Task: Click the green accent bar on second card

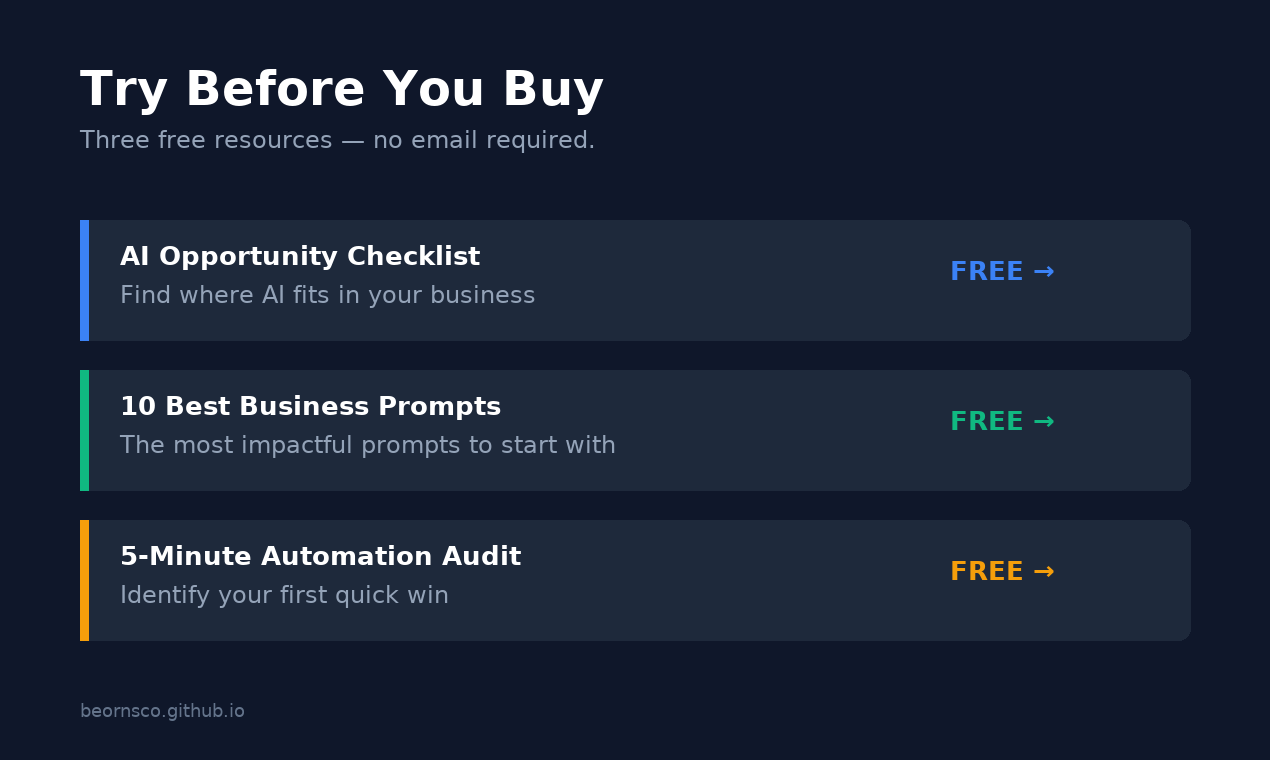Action: [84, 430]
